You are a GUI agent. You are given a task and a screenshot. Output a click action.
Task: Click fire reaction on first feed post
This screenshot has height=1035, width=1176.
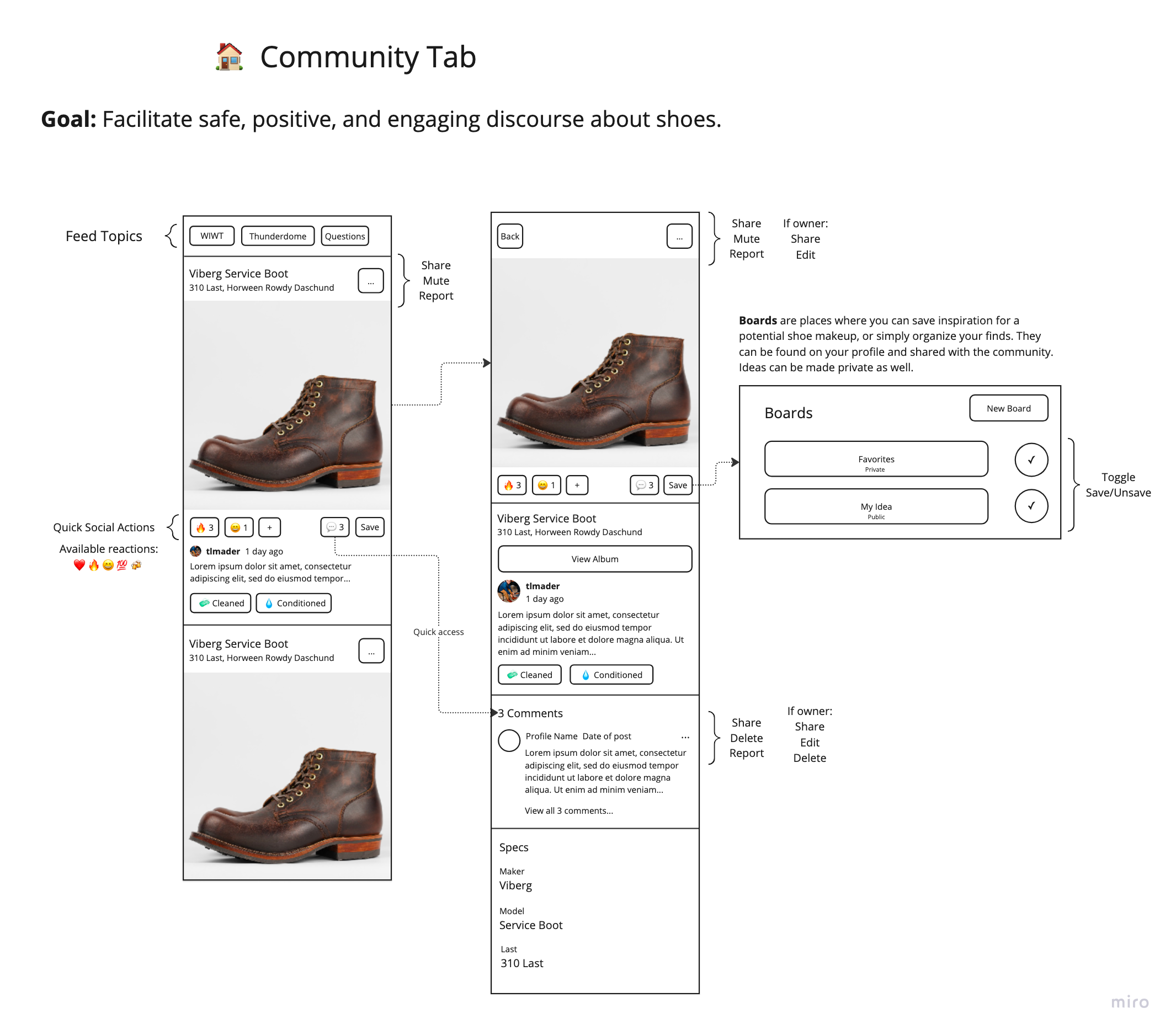click(x=204, y=527)
